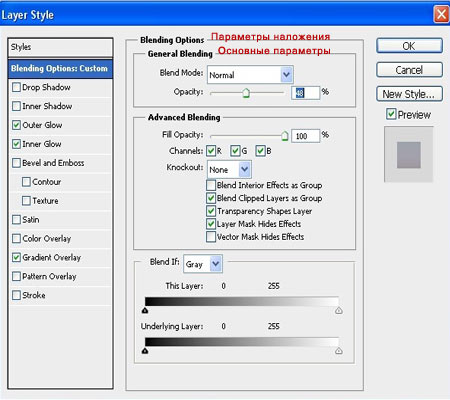Toggle the Preview checkbox
Screen dimensions: 450x400
391,114
